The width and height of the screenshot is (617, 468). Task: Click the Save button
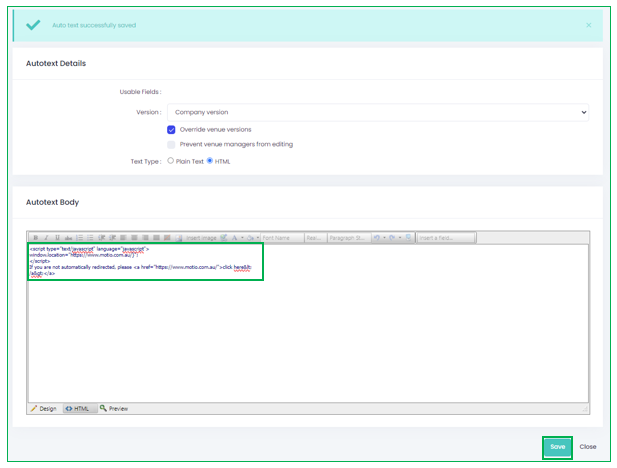[x=558, y=447]
